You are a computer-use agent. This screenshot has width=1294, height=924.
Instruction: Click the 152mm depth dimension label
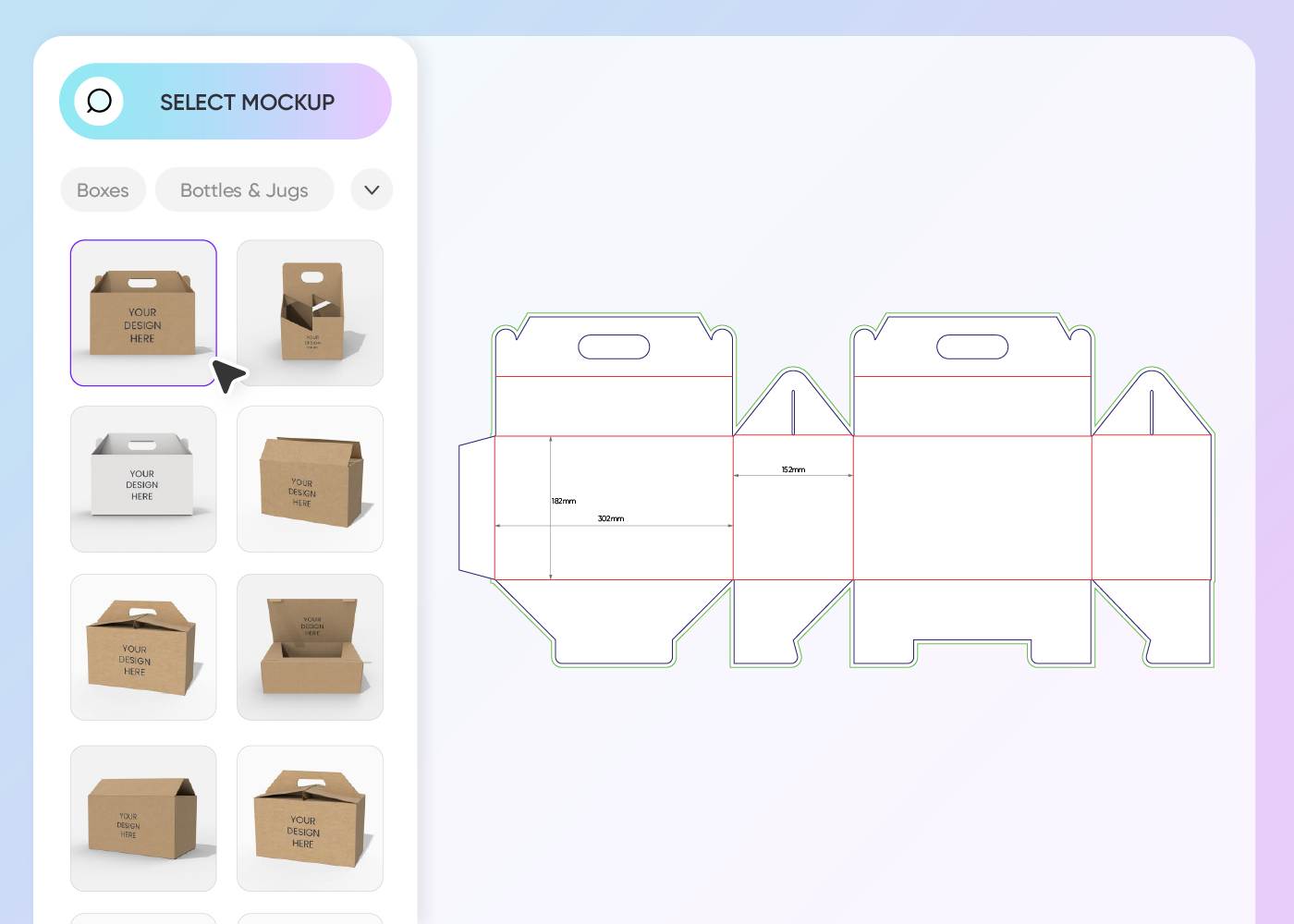[x=791, y=469]
